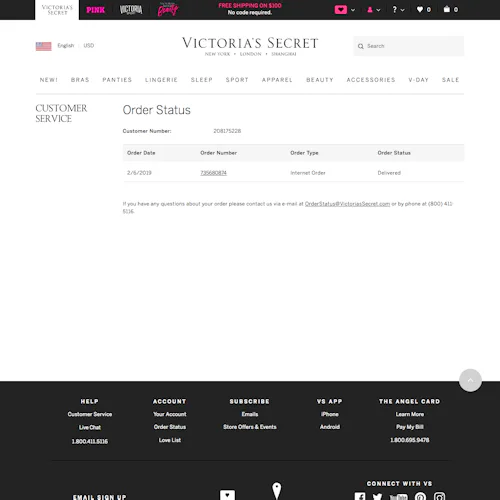Open the love list heart icon
This screenshot has width=500, height=500.
click(x=420, y=9)
